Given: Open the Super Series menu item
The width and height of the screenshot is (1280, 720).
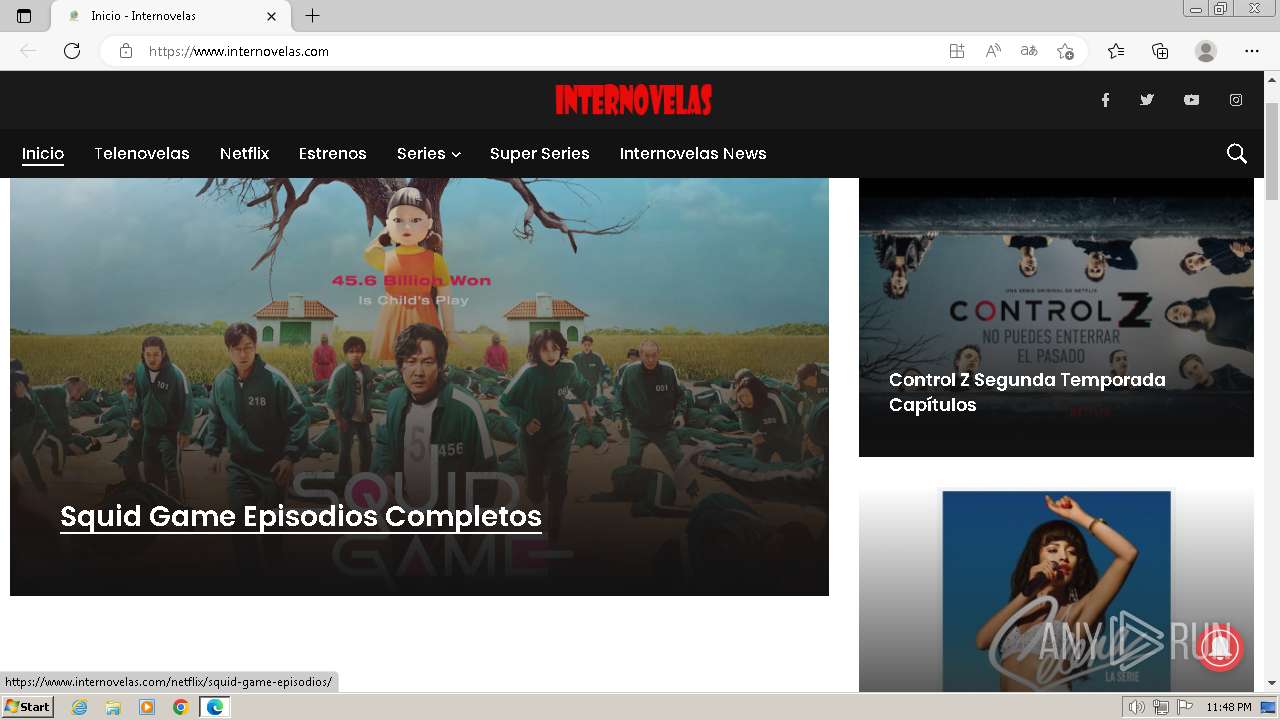Looking at the screenshot, I should click(x=540, y=153).
